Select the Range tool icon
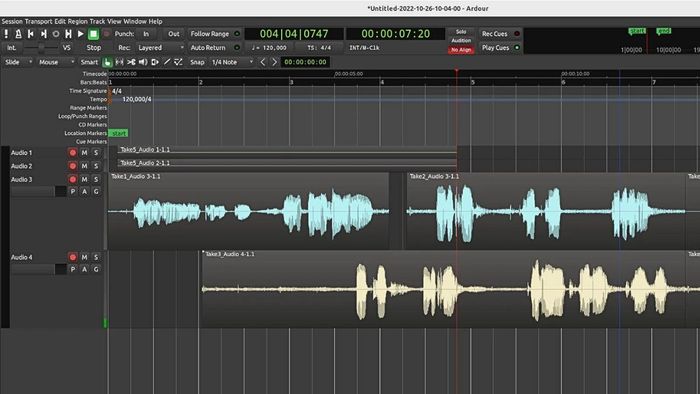This screenshot has width=700, height=394. [x=119, y=62]
